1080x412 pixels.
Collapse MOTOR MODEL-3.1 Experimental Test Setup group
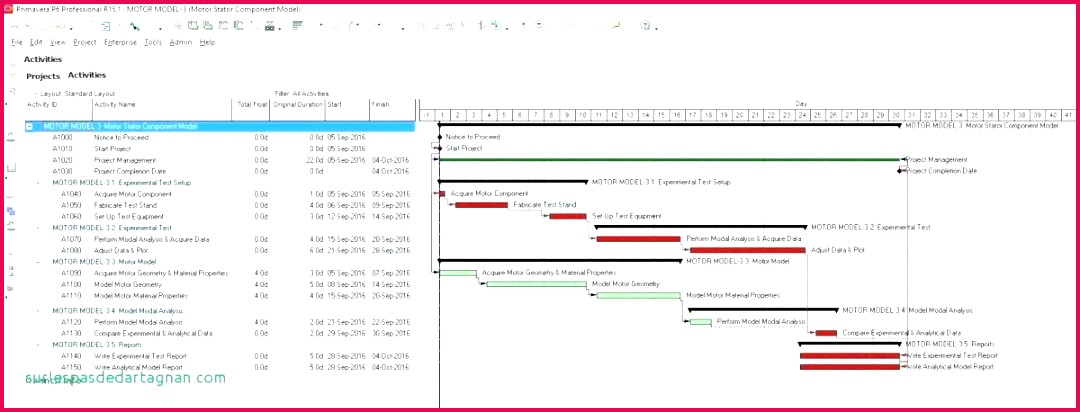click(x=38, y=183)
